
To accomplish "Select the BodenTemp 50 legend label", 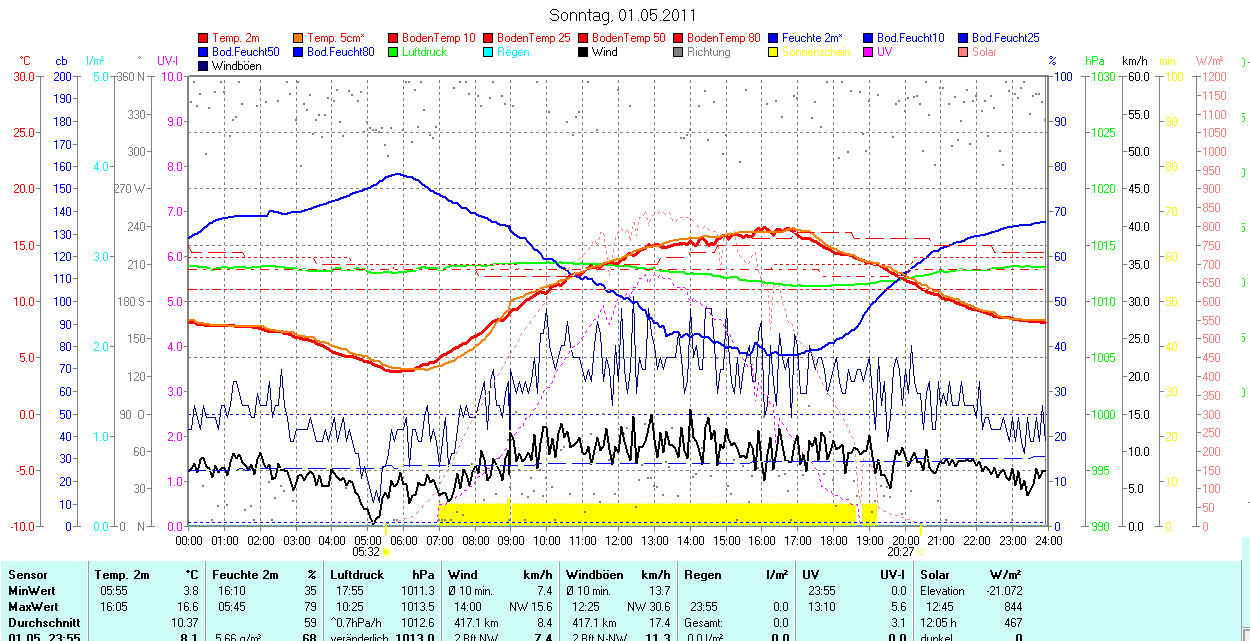I will (x=629, y=38).
